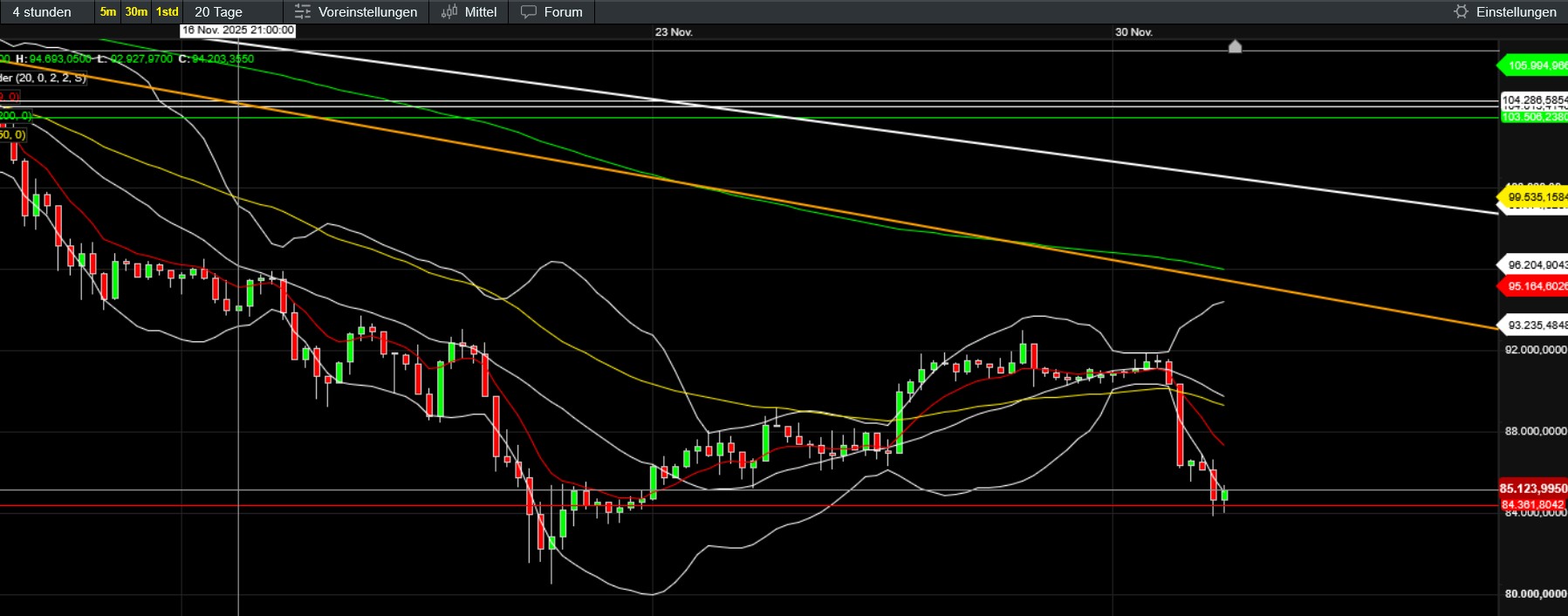Open the 4 stunden interval dropdown

[x=42, y=12]
